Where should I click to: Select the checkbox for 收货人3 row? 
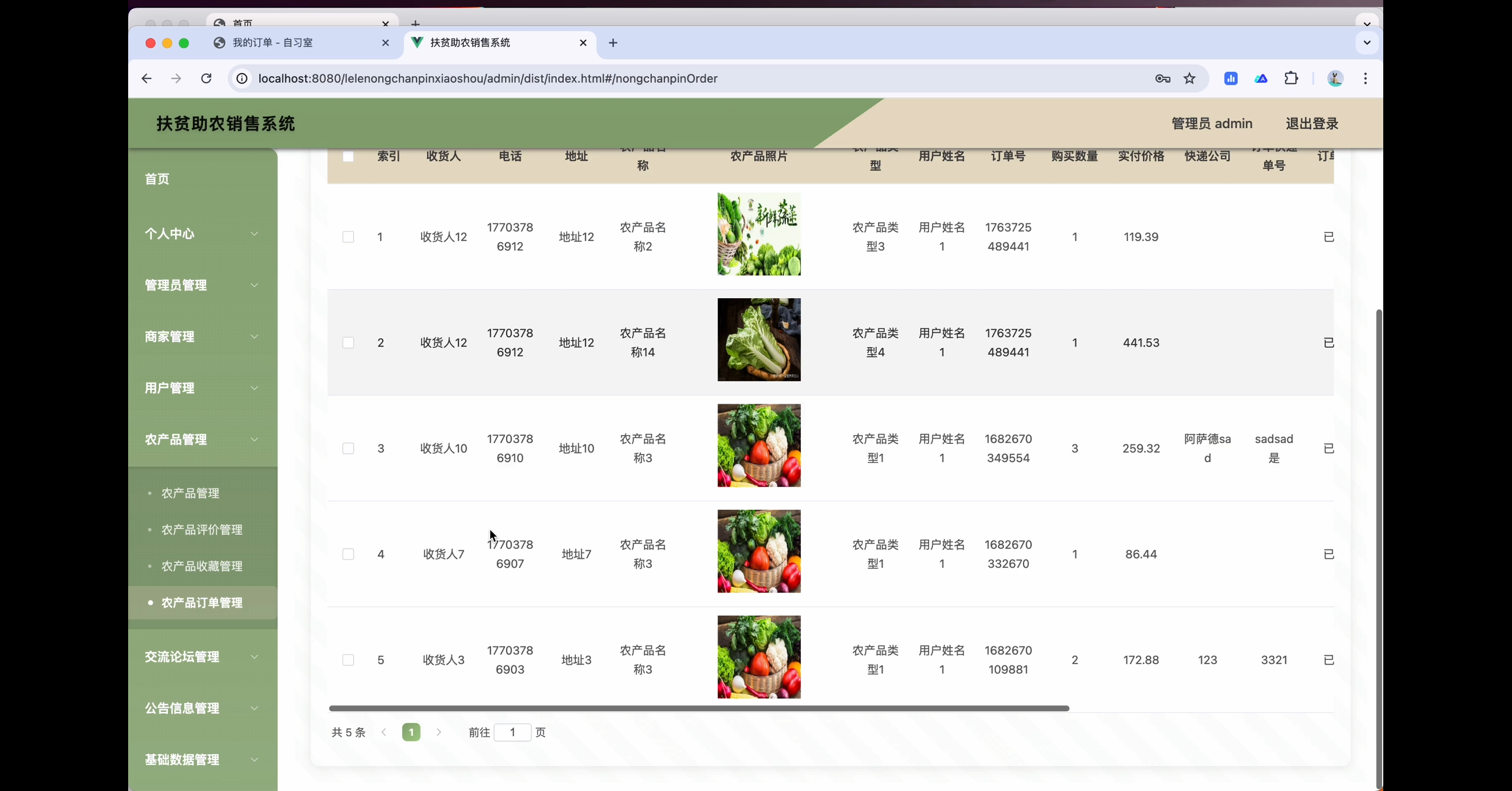[348, 660]
